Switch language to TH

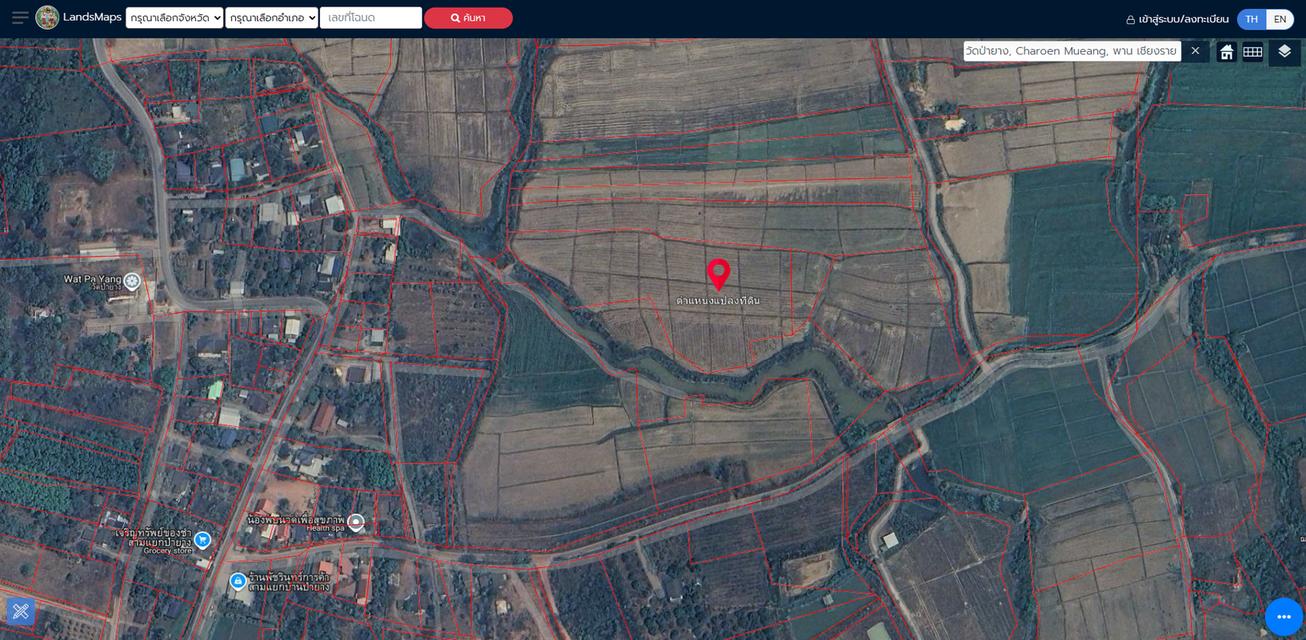pos(1251,19)
